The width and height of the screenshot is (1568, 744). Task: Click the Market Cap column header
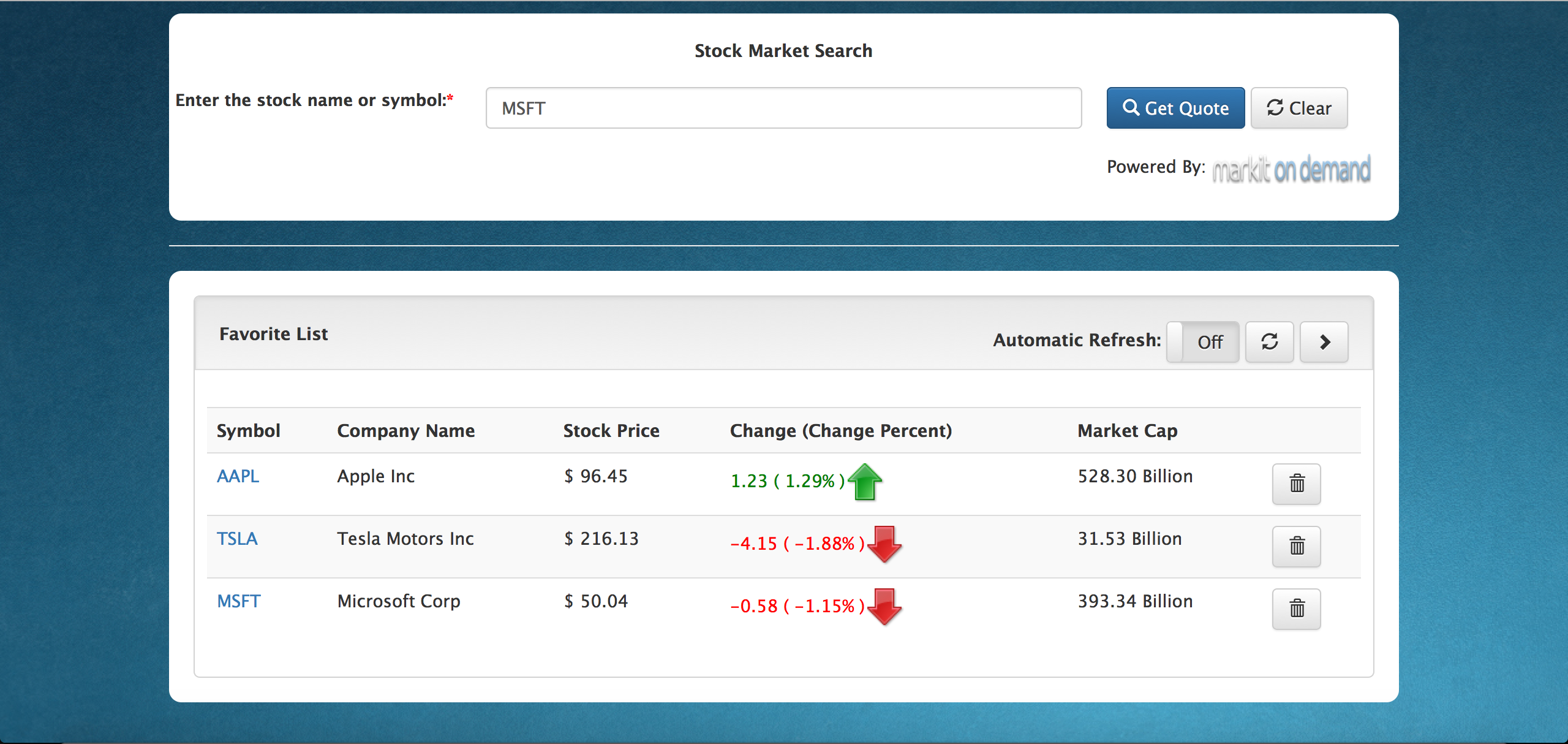click(1127, 431)
